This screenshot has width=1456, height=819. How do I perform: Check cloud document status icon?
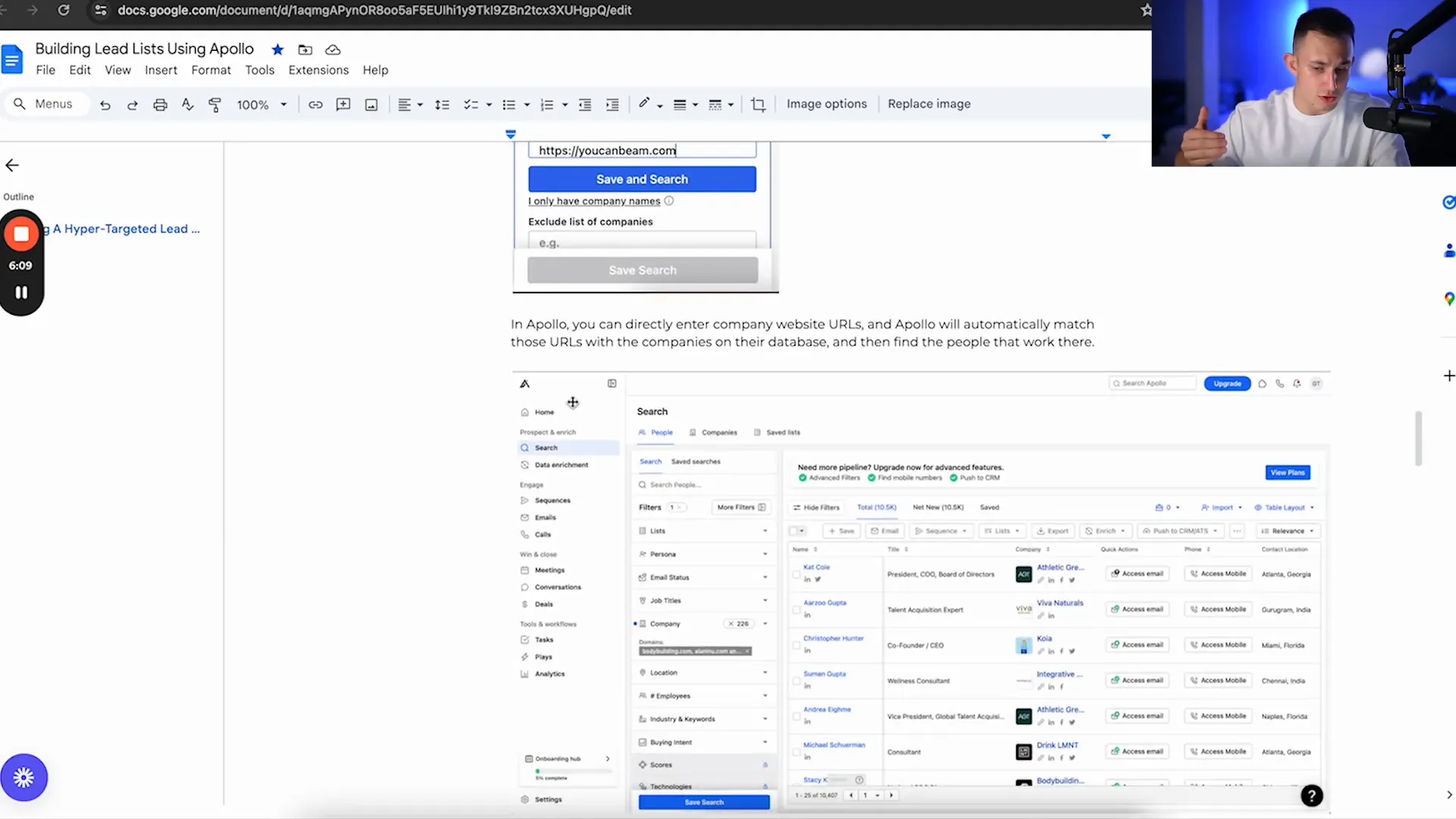pyautogui.click(x=332, y=50)
